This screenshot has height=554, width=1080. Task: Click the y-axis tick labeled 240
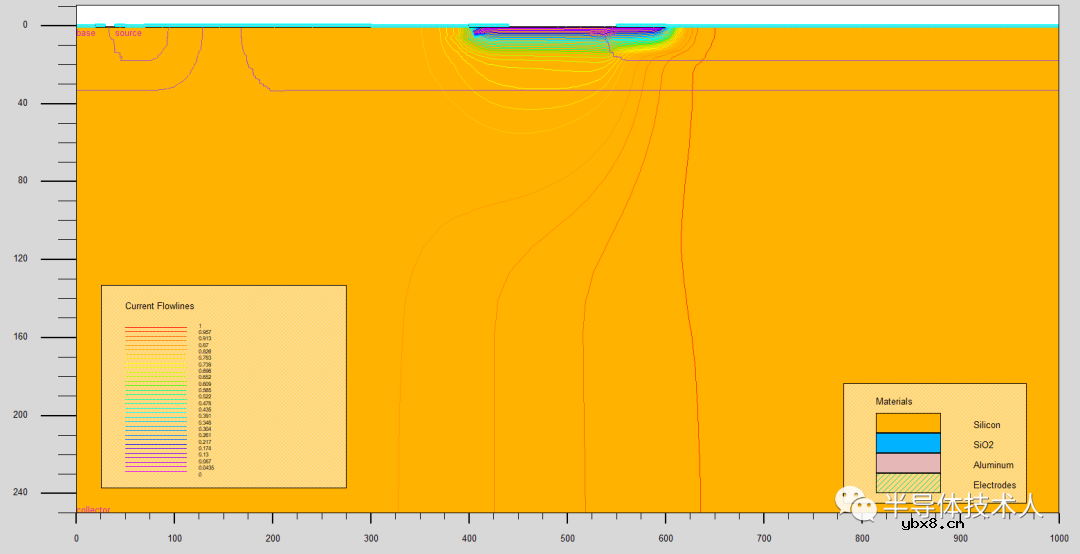point(19,493)
